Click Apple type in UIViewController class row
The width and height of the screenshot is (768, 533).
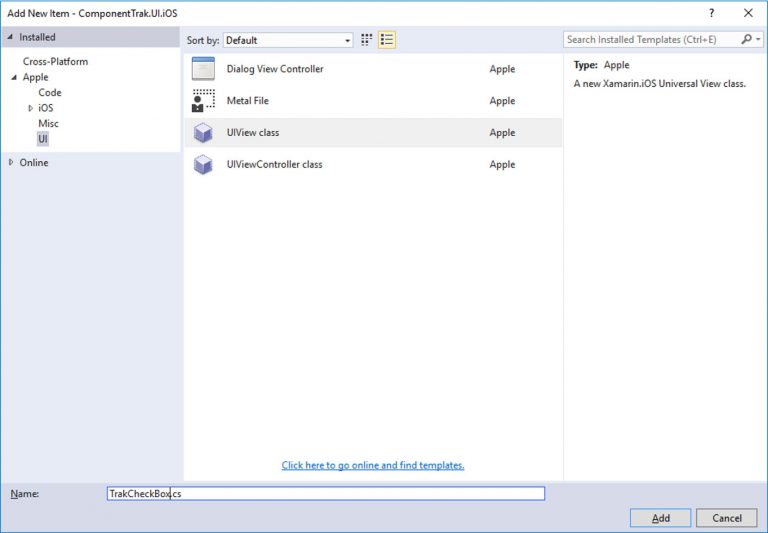pos(502,164)
